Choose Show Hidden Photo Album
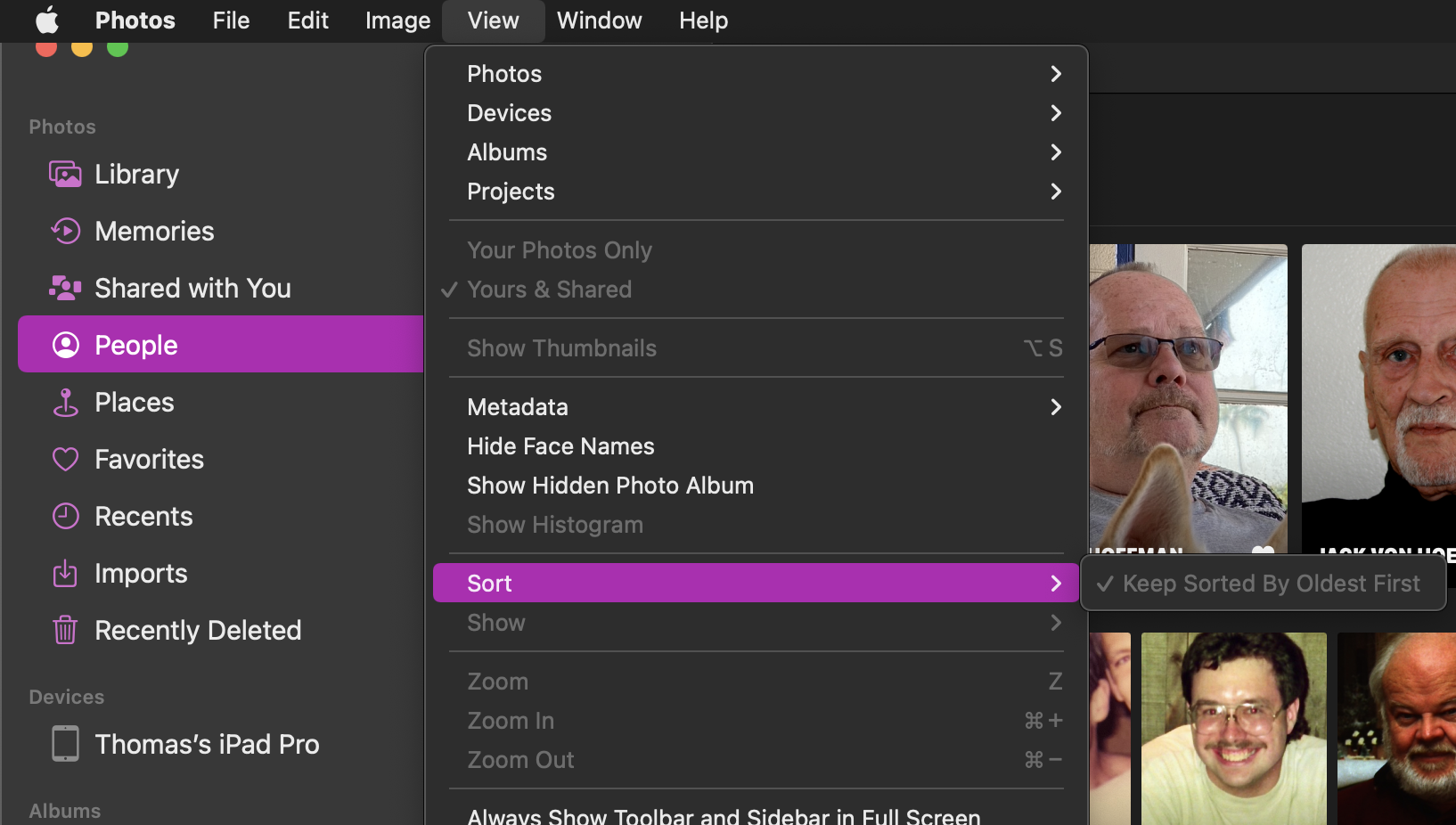 coord(609,486)
